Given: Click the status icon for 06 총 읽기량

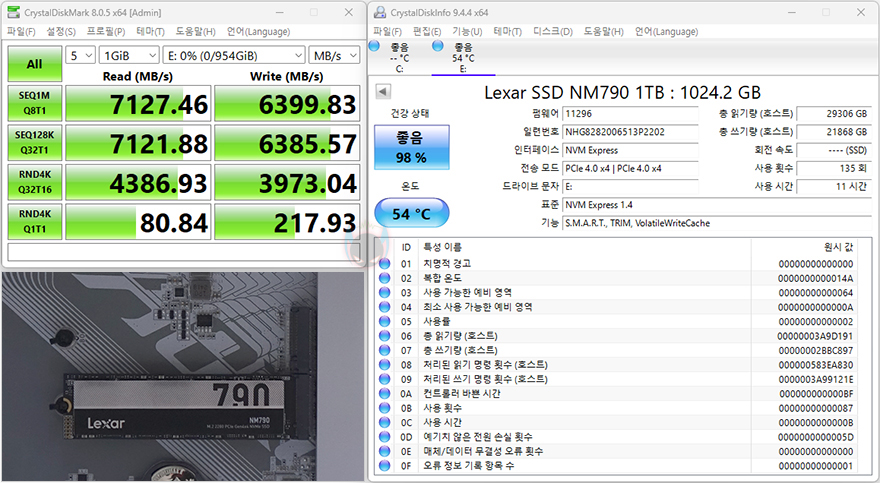Looking at the screenshot, I should [x=384, y=336].
